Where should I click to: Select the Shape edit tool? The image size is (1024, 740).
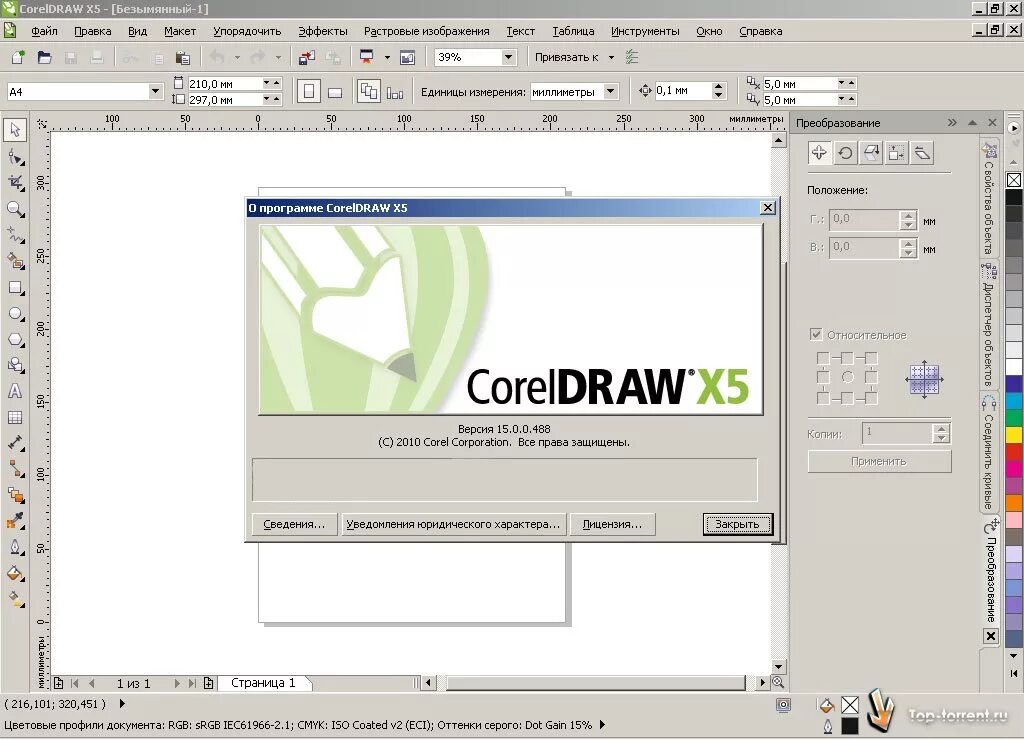[x=15, y=157]
